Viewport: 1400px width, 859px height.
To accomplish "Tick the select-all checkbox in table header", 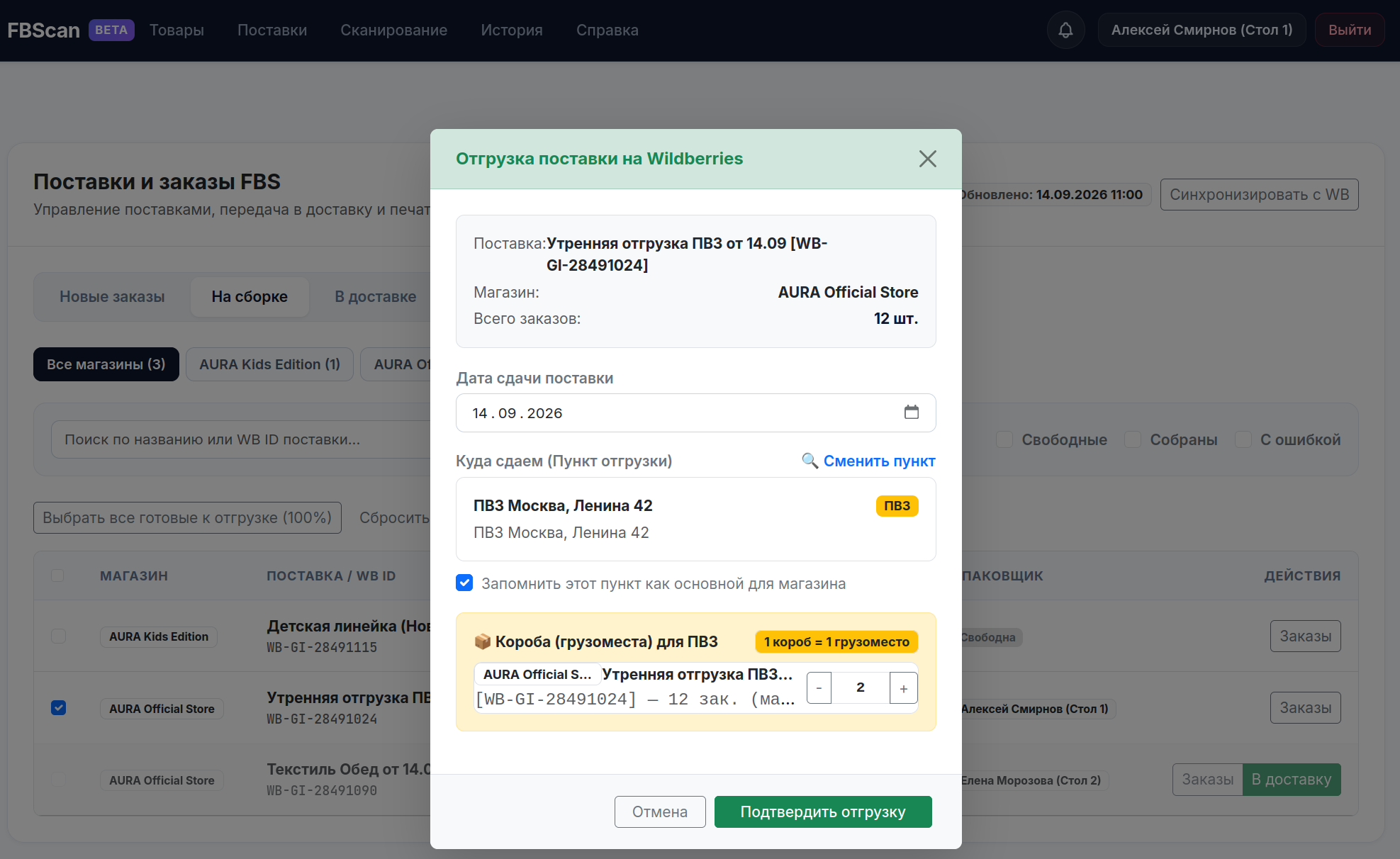I will point(58,576).
